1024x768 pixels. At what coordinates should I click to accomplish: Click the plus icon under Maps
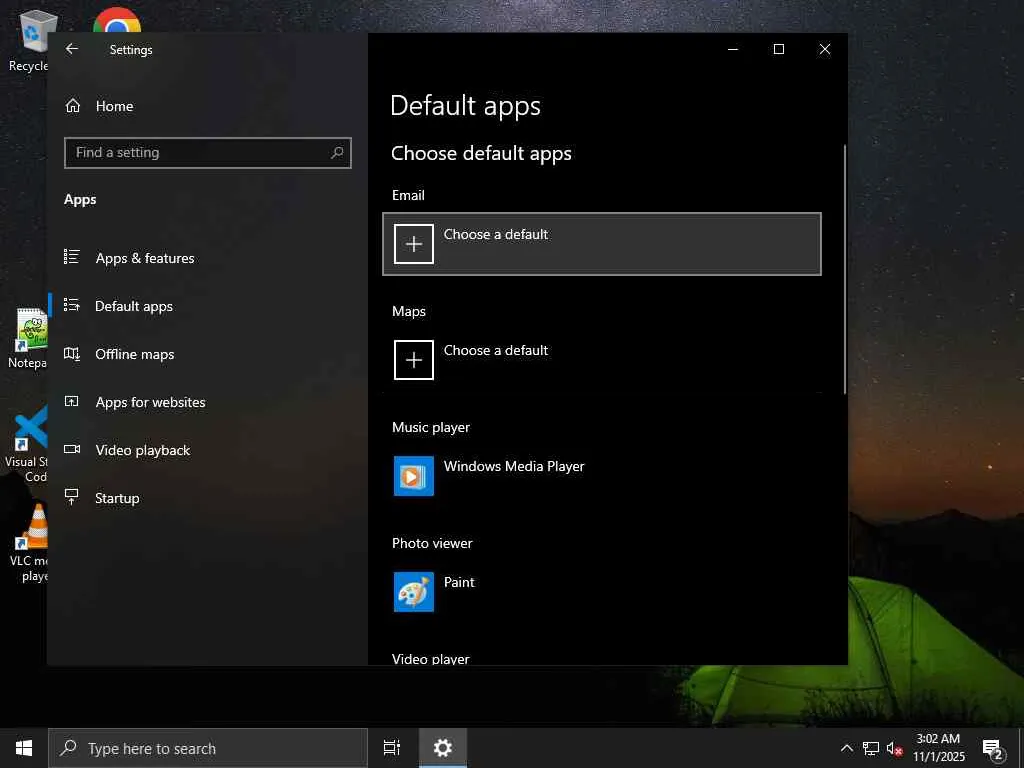click(413, 360)
